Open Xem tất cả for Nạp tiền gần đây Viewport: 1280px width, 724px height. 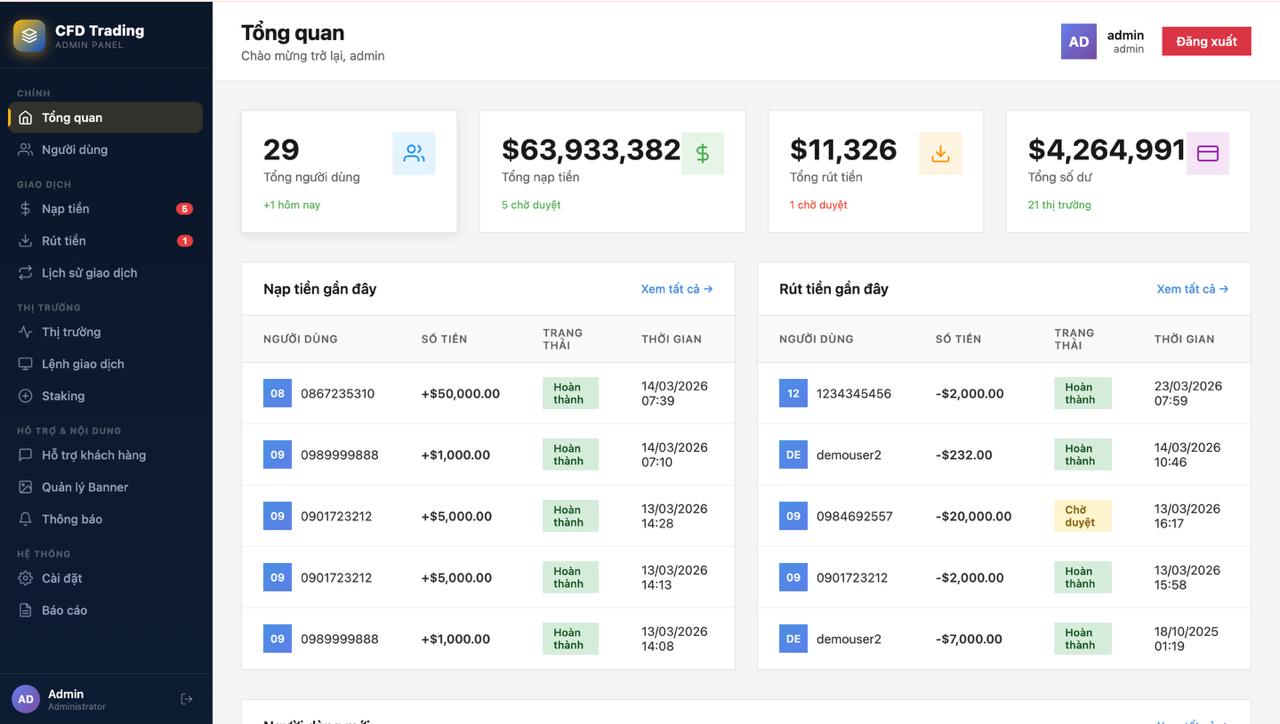coord(677,288)
